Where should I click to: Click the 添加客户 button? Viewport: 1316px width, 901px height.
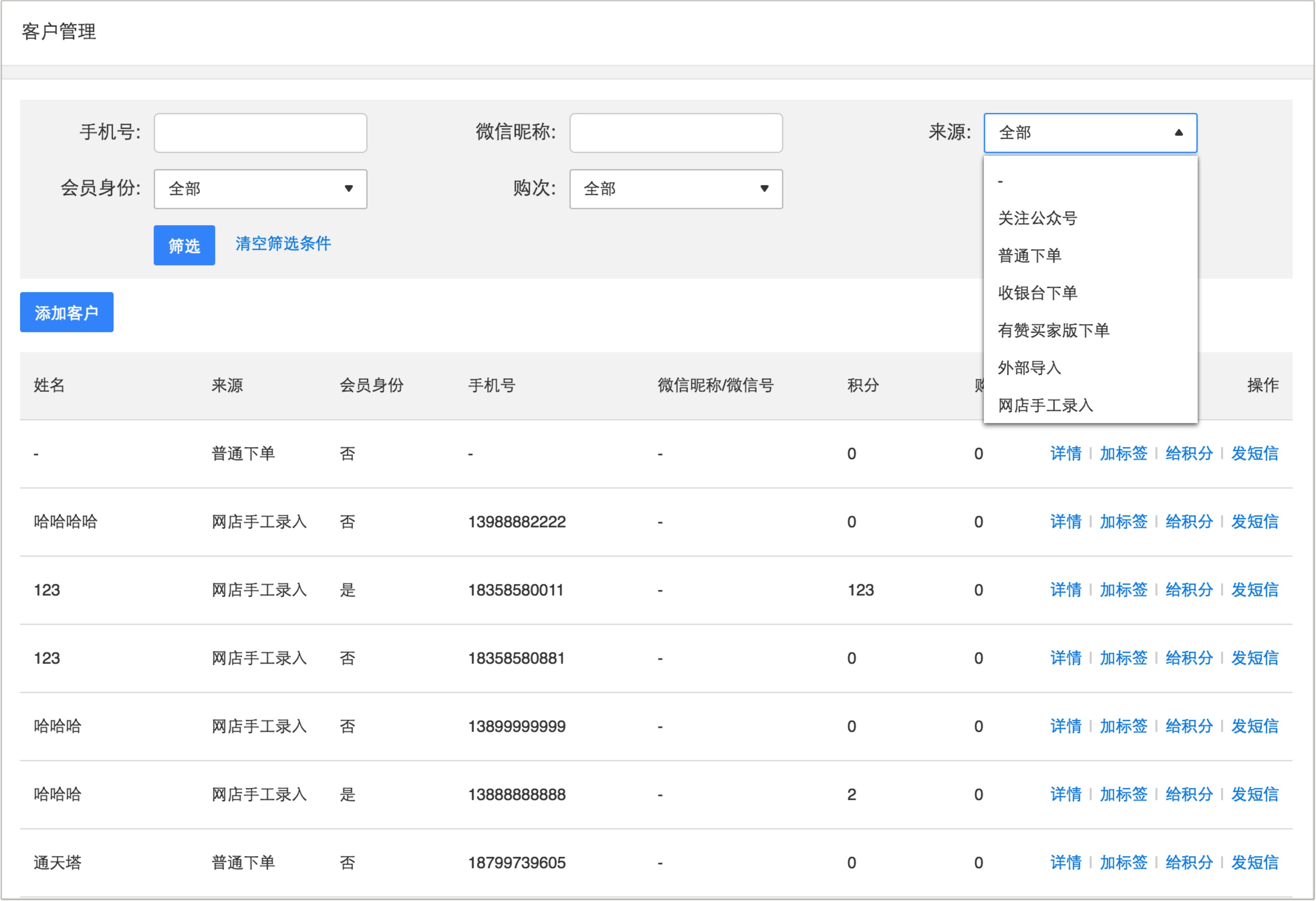66,312
